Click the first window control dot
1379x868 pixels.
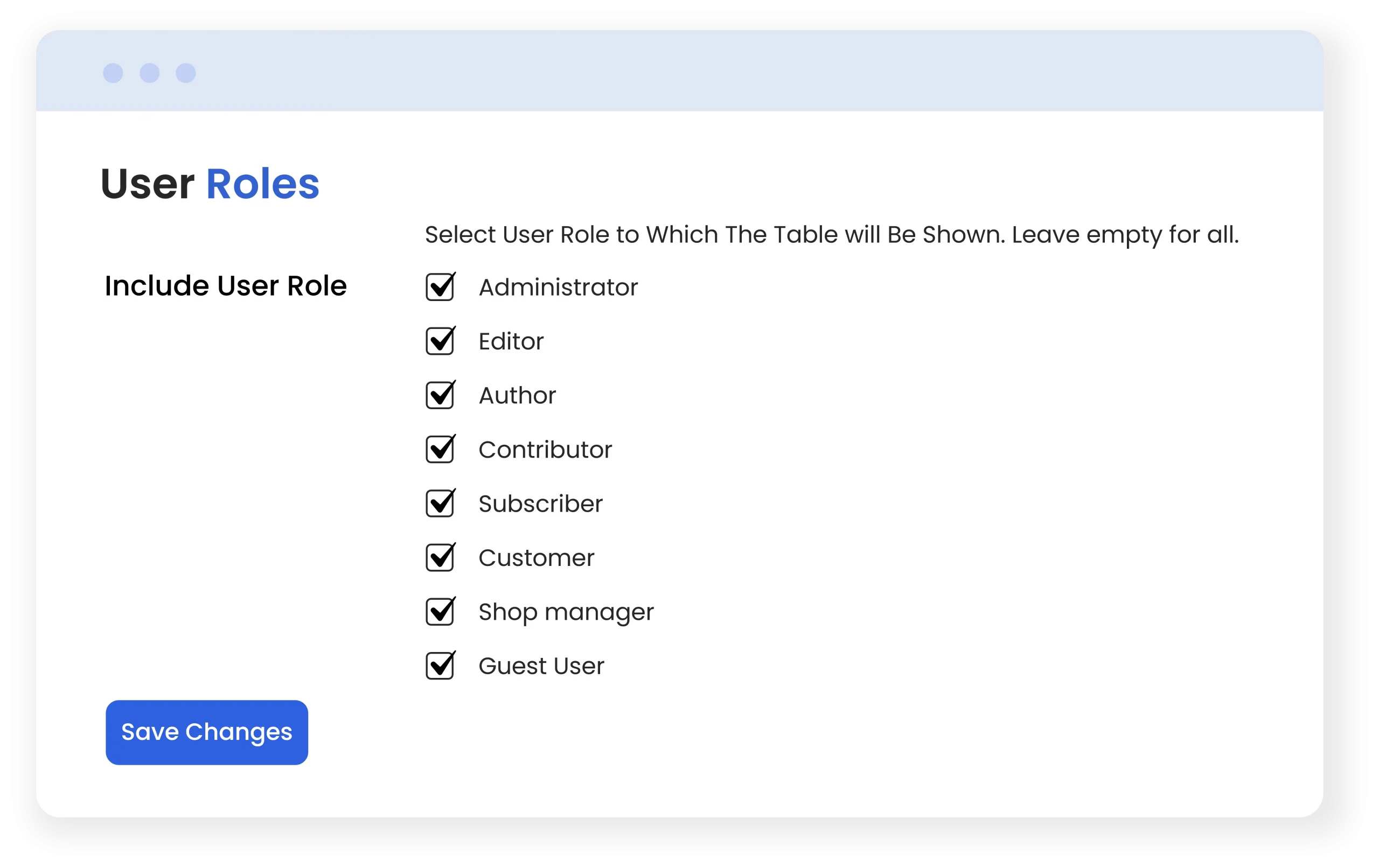pos(113,73)
